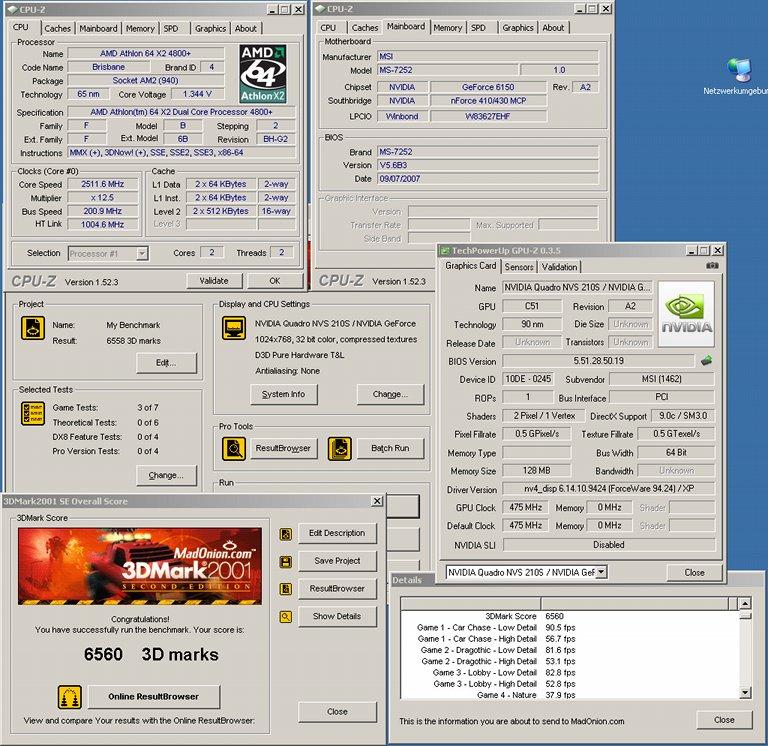Click Validate button in CPU-Z
768x746 pixels.
point(214,281)
